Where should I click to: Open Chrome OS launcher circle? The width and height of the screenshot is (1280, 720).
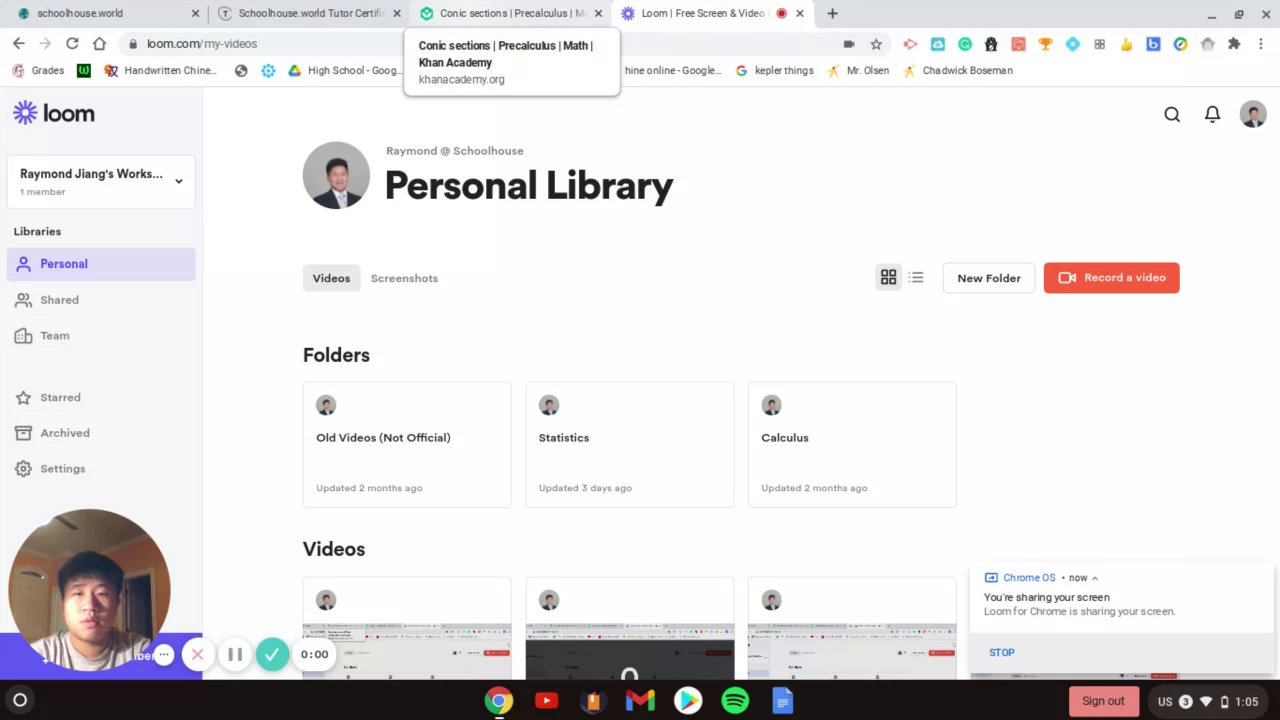pos(19,700)
